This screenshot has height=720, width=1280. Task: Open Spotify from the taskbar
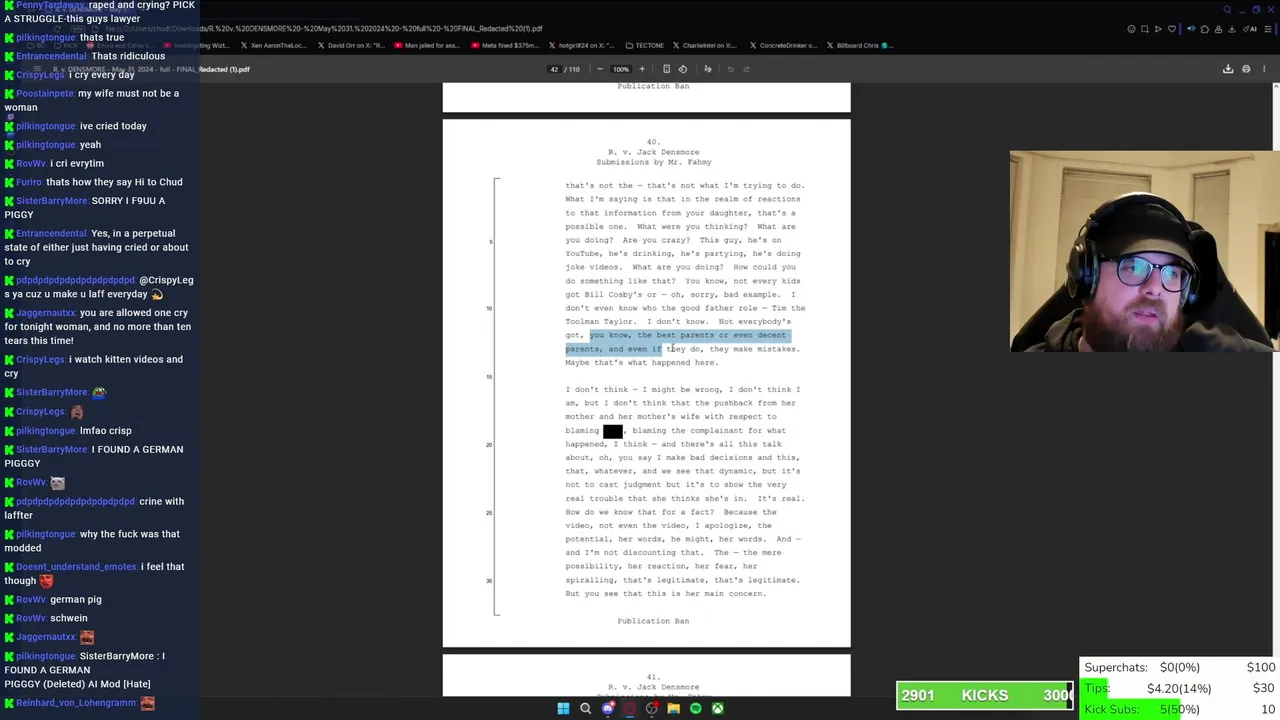(695, 708)
